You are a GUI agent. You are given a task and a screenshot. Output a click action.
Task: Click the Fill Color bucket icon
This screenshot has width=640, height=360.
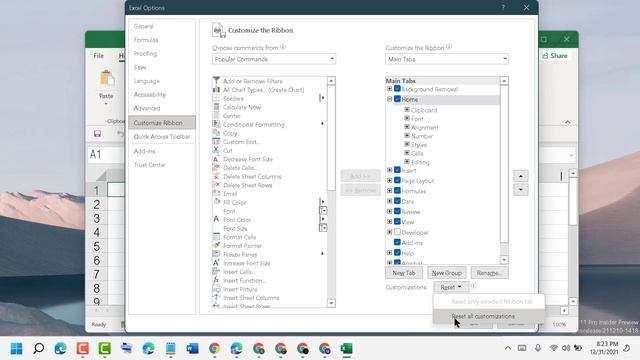(216, 202)
